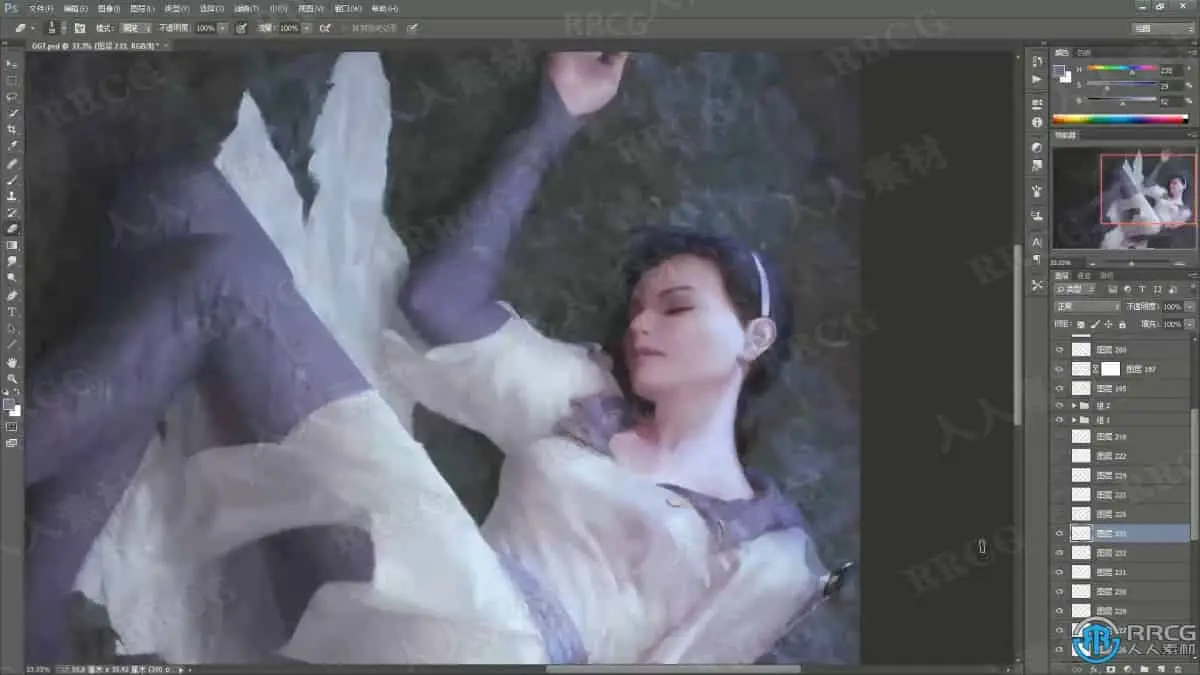The height and width of the screenshot is (675, 1200).
Task: Toggle Quick Mask mode in toolbox
Action: [x=12, y=427]
